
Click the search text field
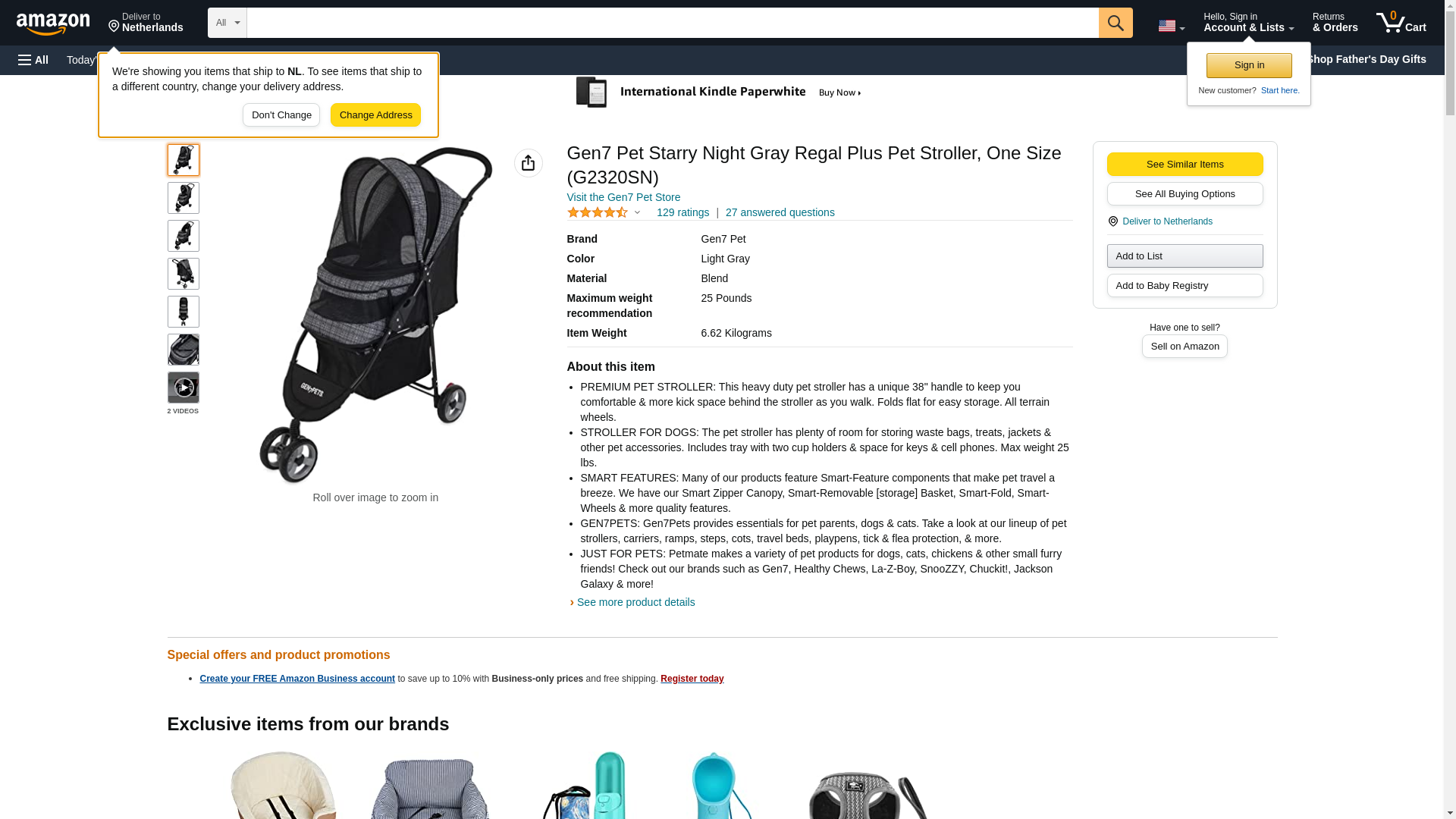[673, 23]
